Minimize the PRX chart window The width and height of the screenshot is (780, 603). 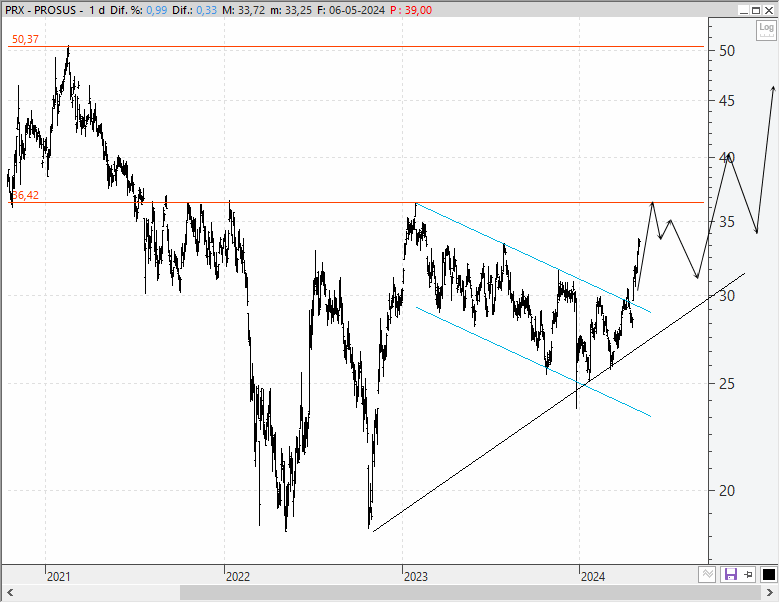(x=744, y=10)
